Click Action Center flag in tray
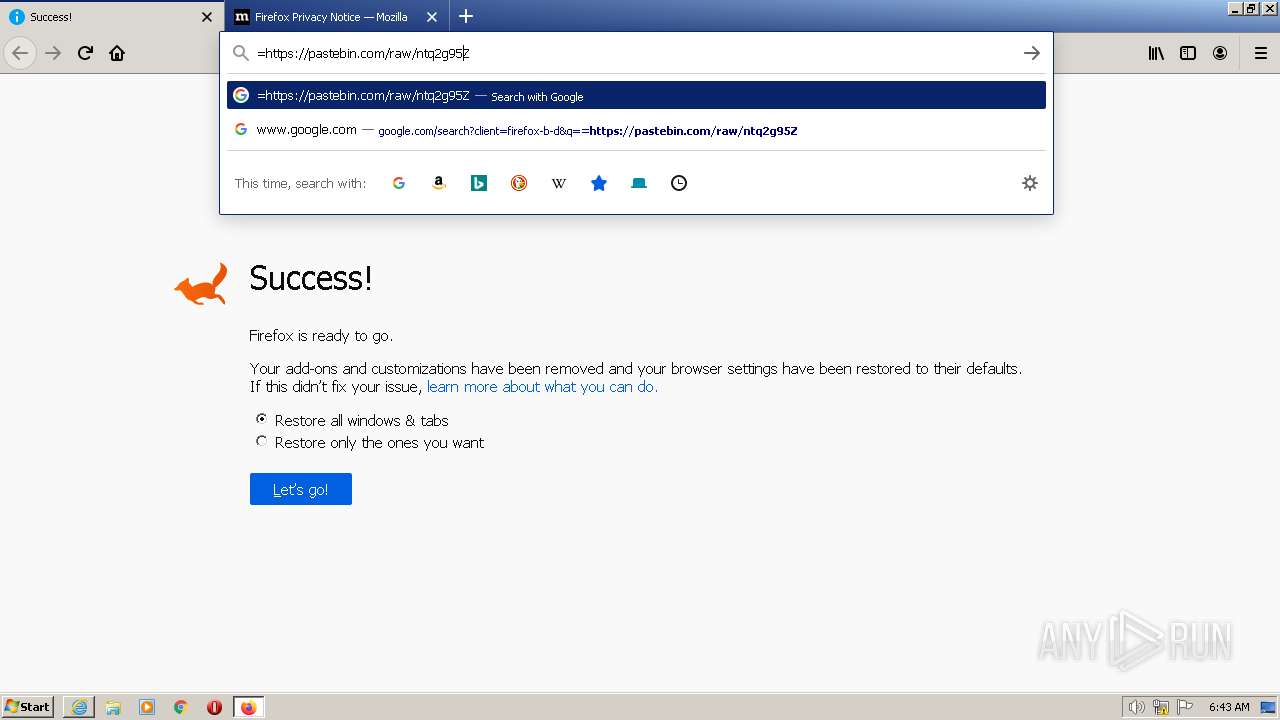 tap(1185, 707)
